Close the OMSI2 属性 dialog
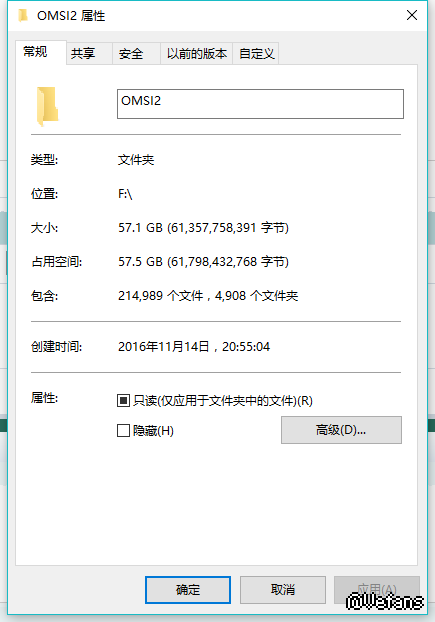Image resolution: width=435 pixels, height=622 pixels. click(x=412, y=15)
